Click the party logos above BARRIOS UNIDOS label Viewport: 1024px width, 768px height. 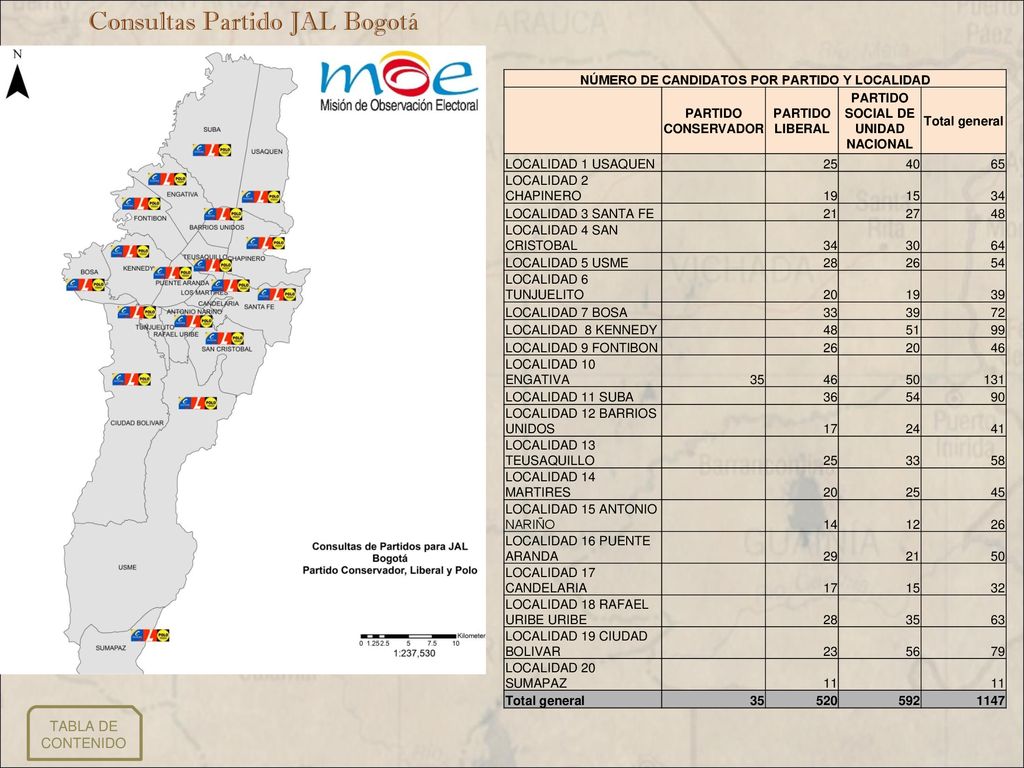[223, 214]
